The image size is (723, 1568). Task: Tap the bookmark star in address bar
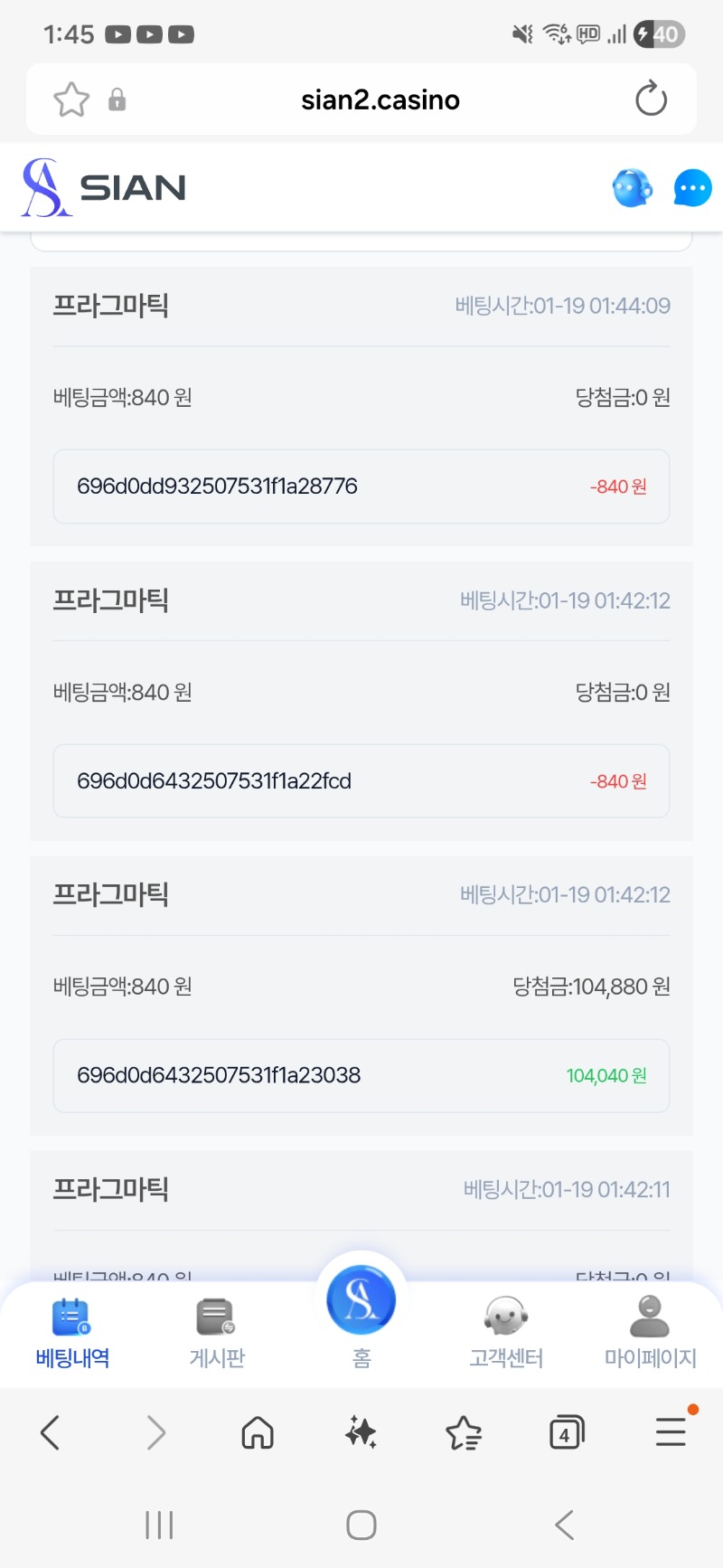click(71, 99)
